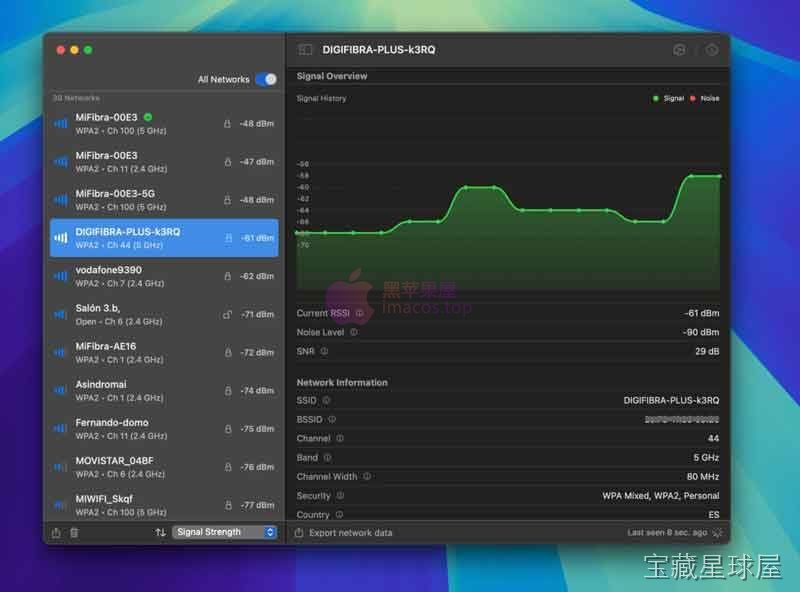Image resolution: width=800 pixels, height=592 pixels.
Task: Select the Asindromai network
Action: point(164,390)
